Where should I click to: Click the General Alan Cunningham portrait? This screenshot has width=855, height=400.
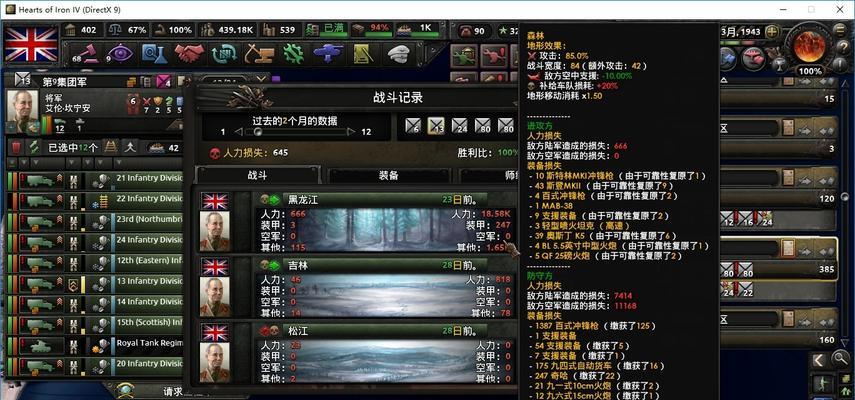point(22,111)
